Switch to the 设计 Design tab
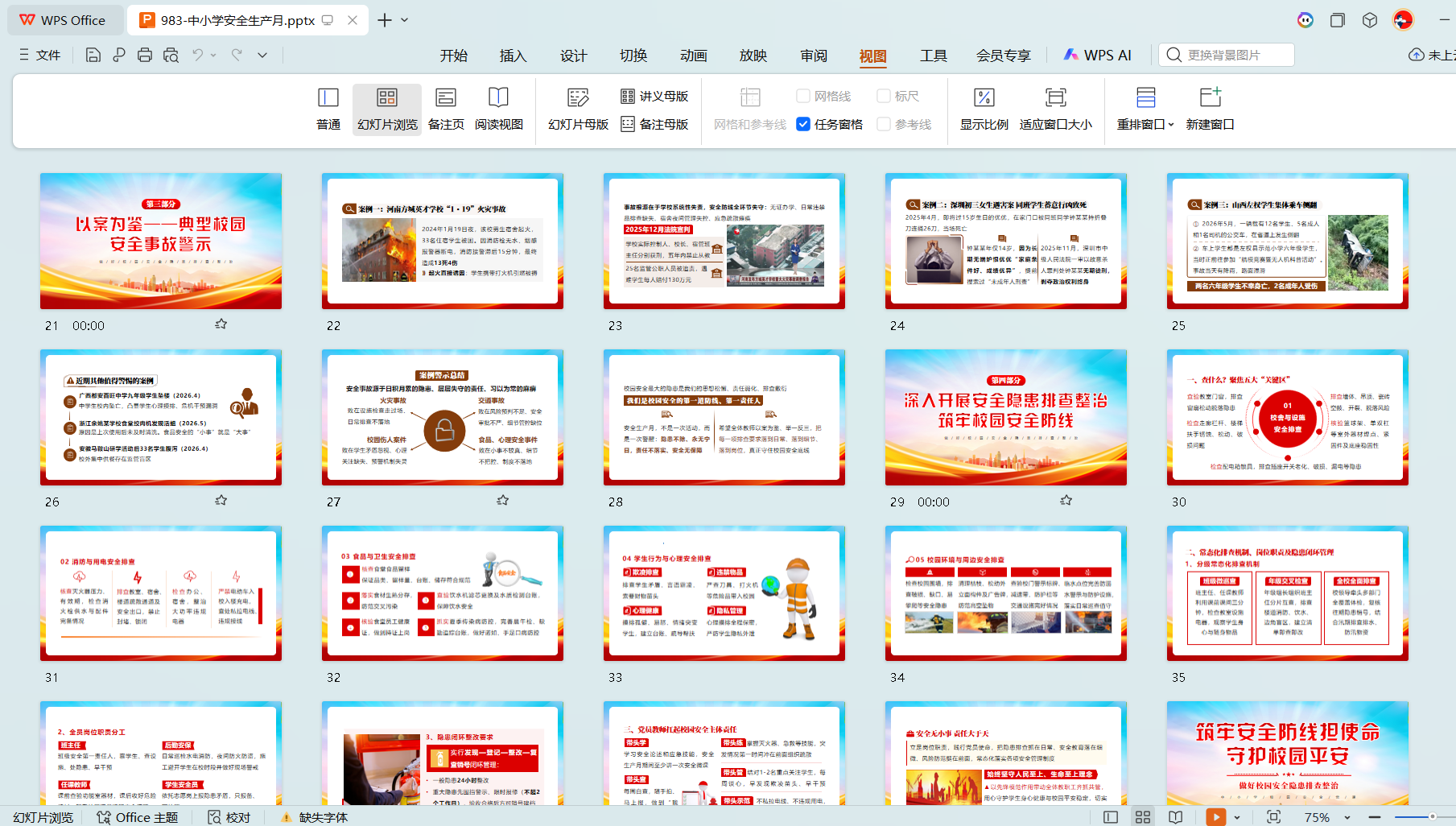This screenshot has height=826, width=1456. coord(573,55)
